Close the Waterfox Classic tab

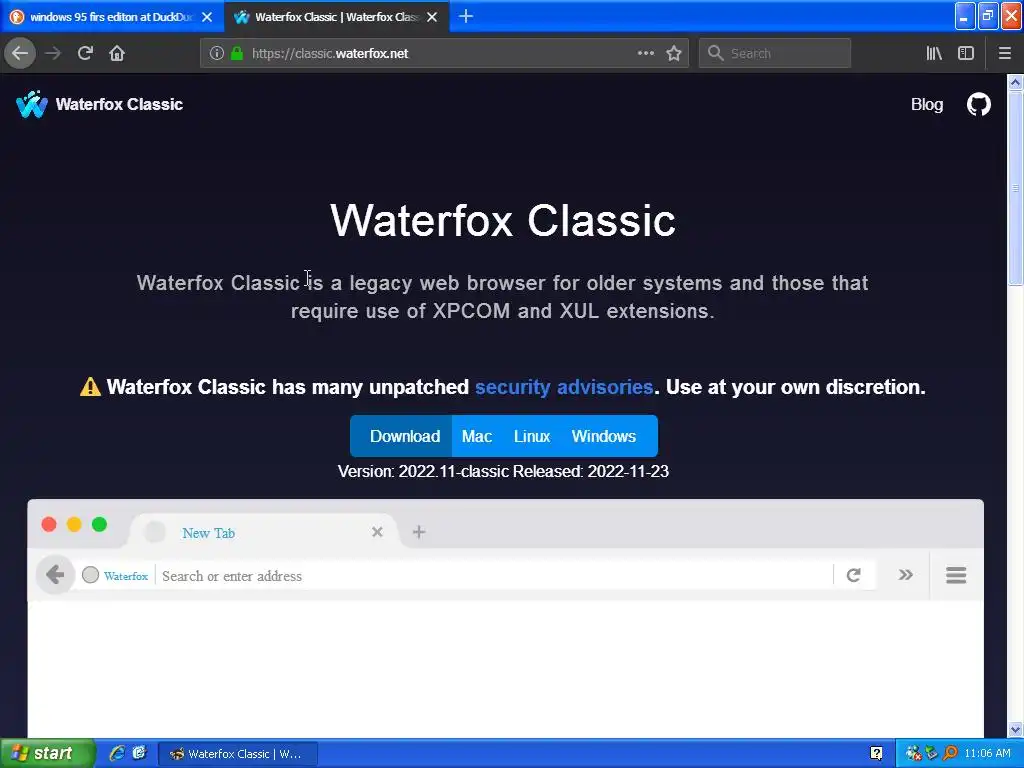coord(432,17)
